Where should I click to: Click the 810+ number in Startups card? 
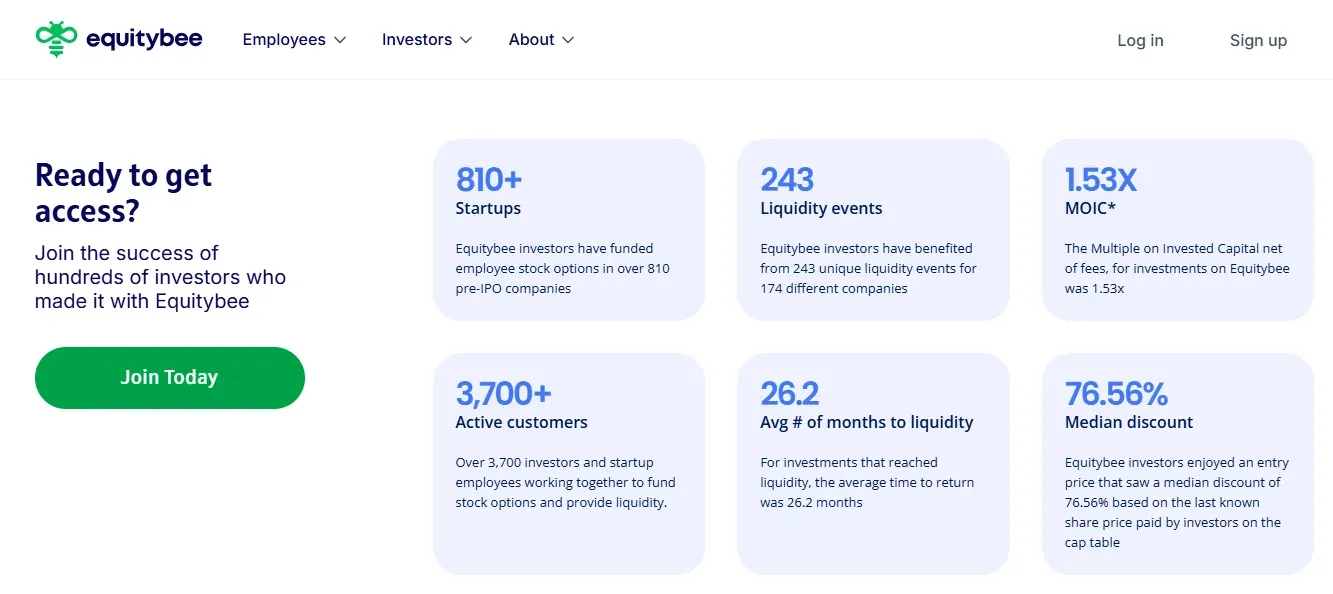coord(489,179)
